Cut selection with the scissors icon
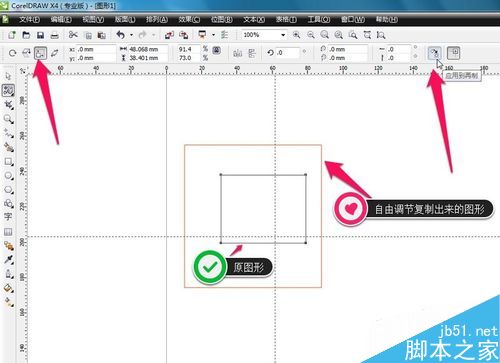500x363 pixels. point(73,35)
